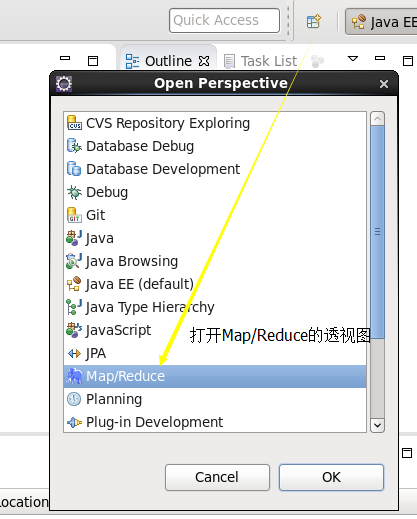The width and height of the screenshot is (417, 519).
Task: Select Java EE (default) entry
Action: (215, 284)
